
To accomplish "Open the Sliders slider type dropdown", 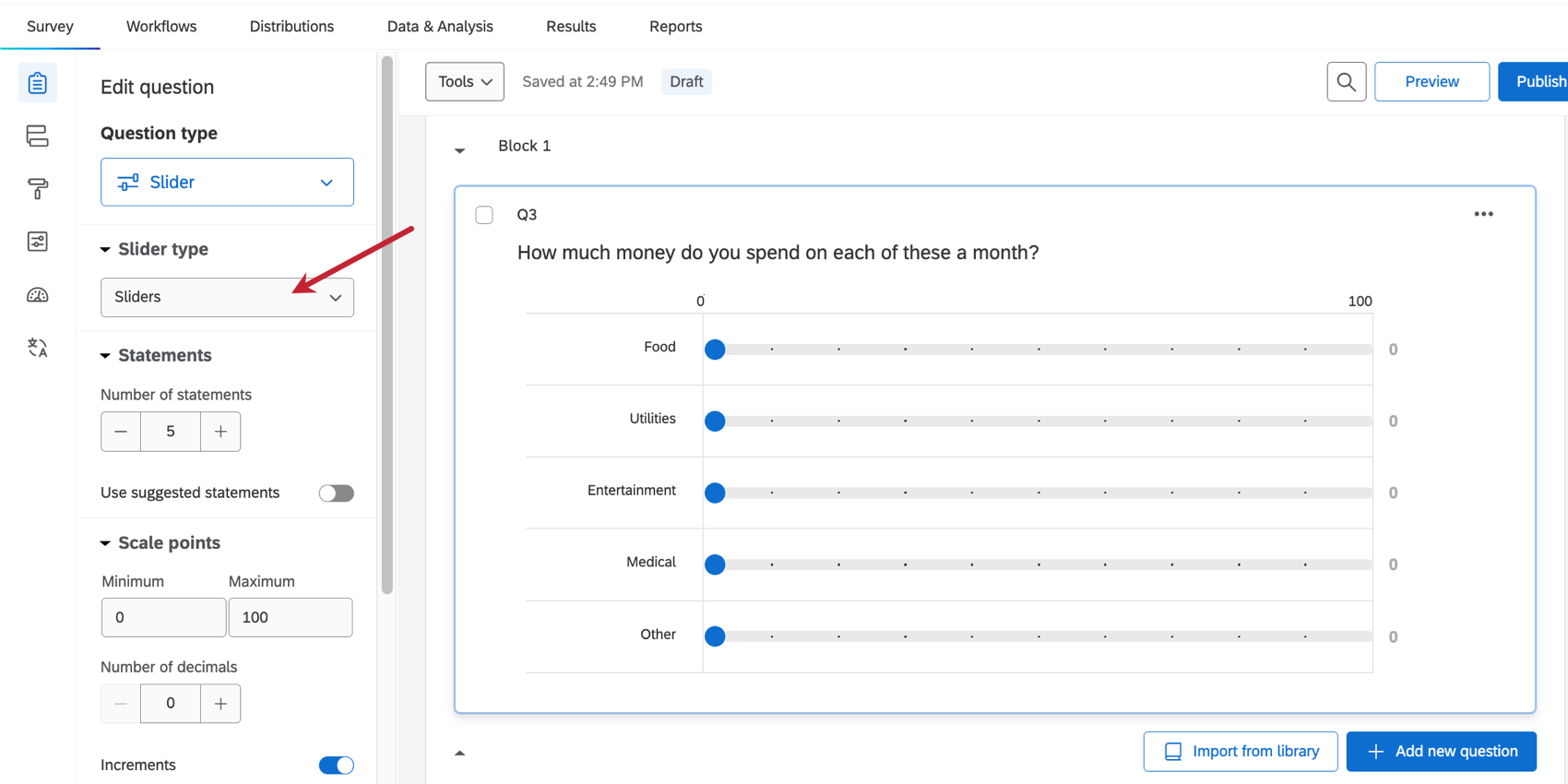I will tap(227, 297).
